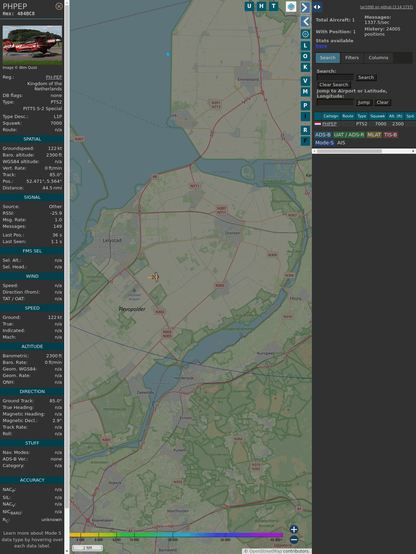Image resolution: width=416 pixels, height=554 pixels.
Task: Click the blue dot marker on water
Action: click(x=168, y=54)
